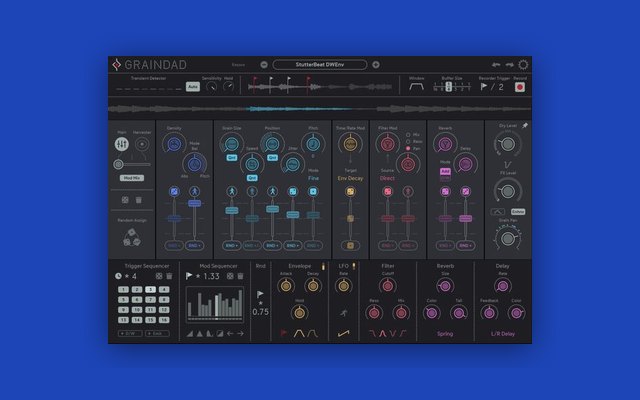
Task: Open the Source dropdown showing Direct
Action: pos(387,178)
